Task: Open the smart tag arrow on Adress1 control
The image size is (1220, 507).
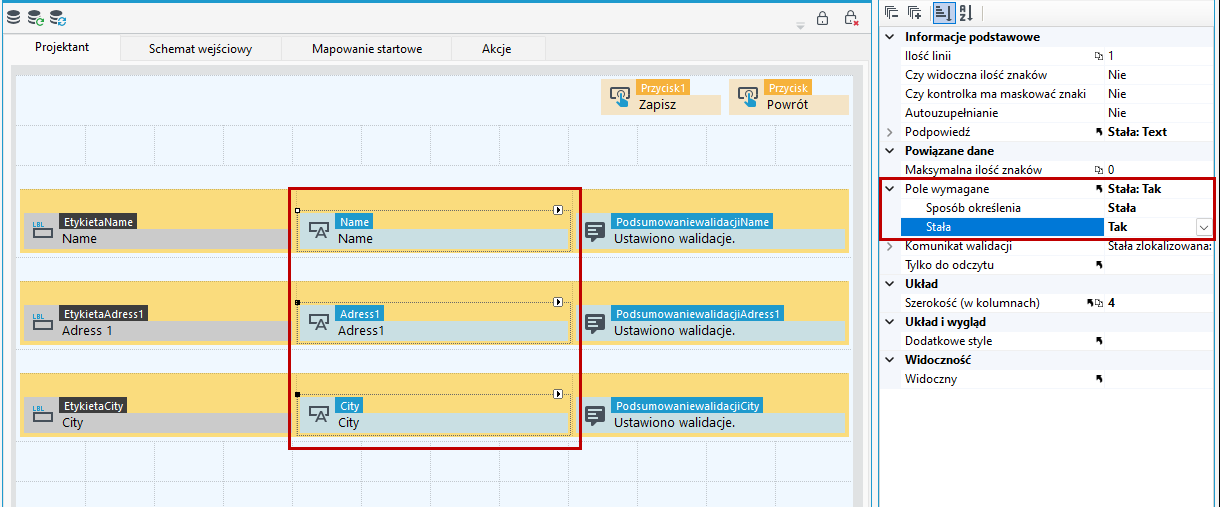Action: pos(558,302)
